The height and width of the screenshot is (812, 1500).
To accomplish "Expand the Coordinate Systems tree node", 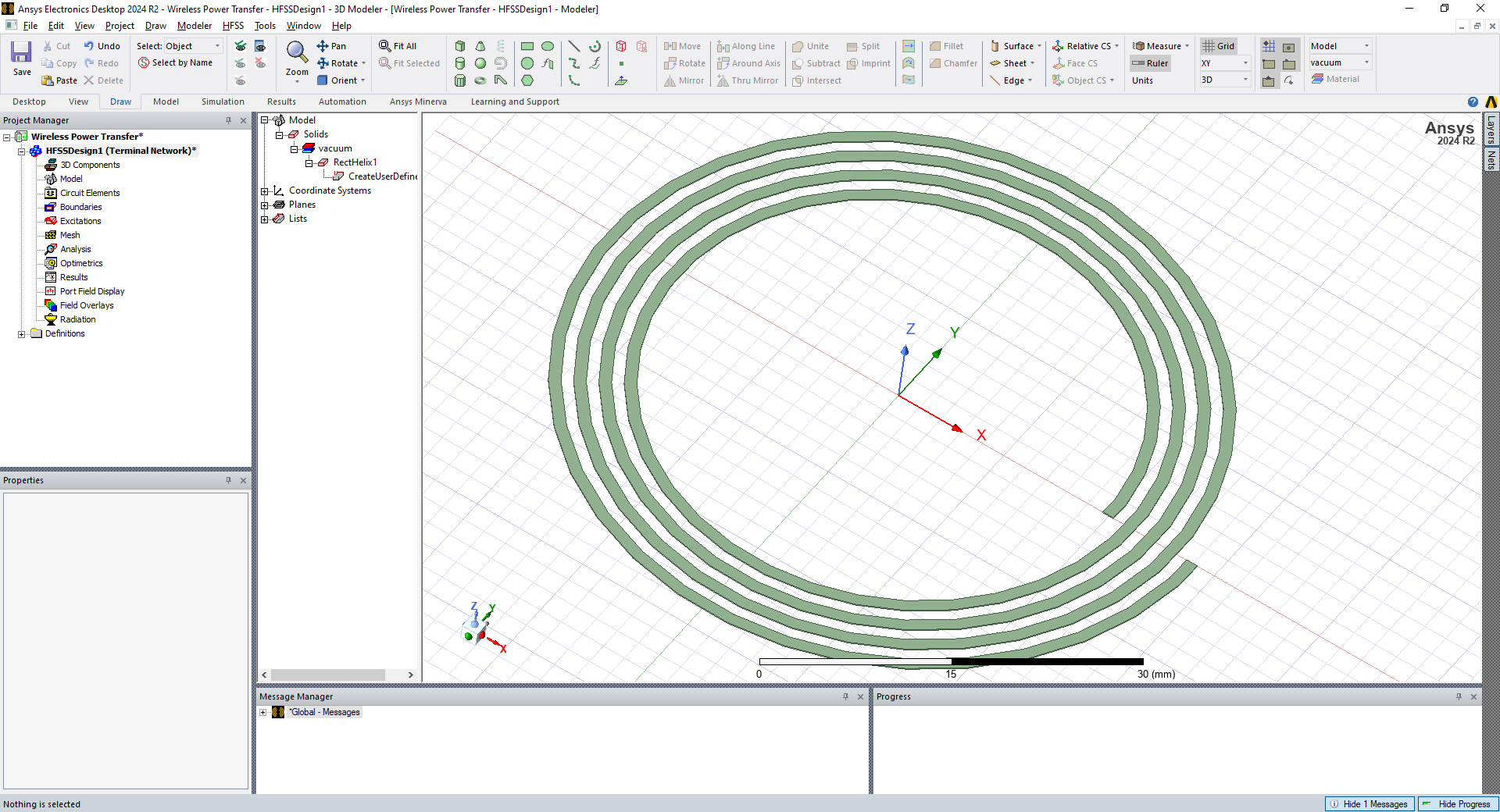I will click(x=265, y=191).
